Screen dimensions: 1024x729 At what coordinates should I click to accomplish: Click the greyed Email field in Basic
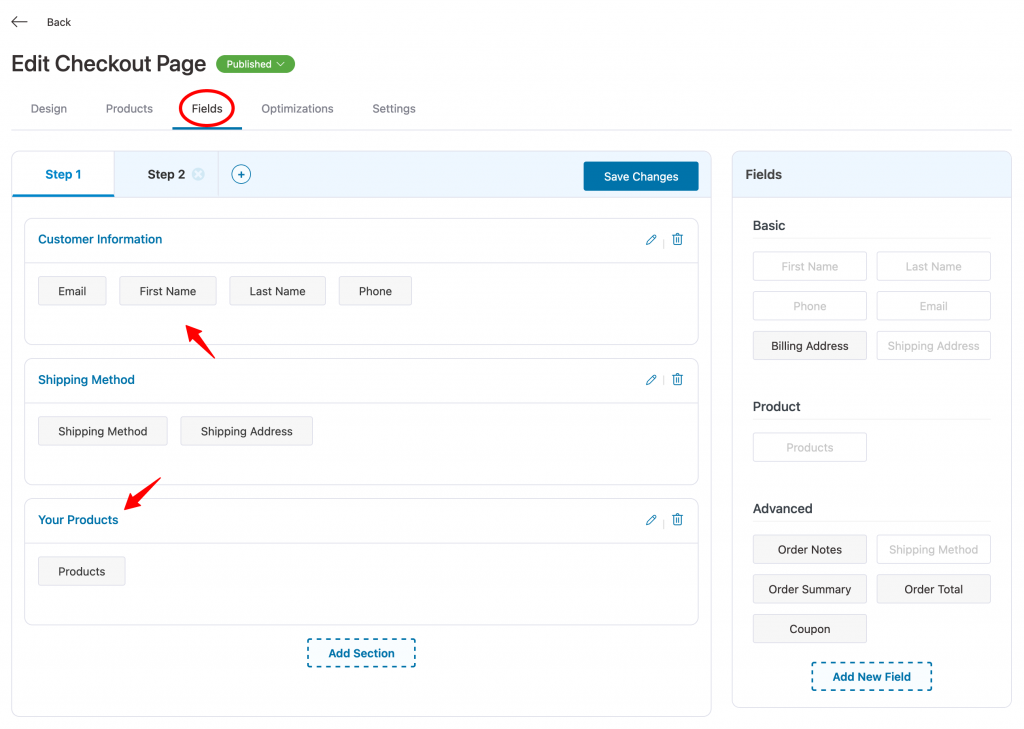pyautogui.click(x=933, y=306)
